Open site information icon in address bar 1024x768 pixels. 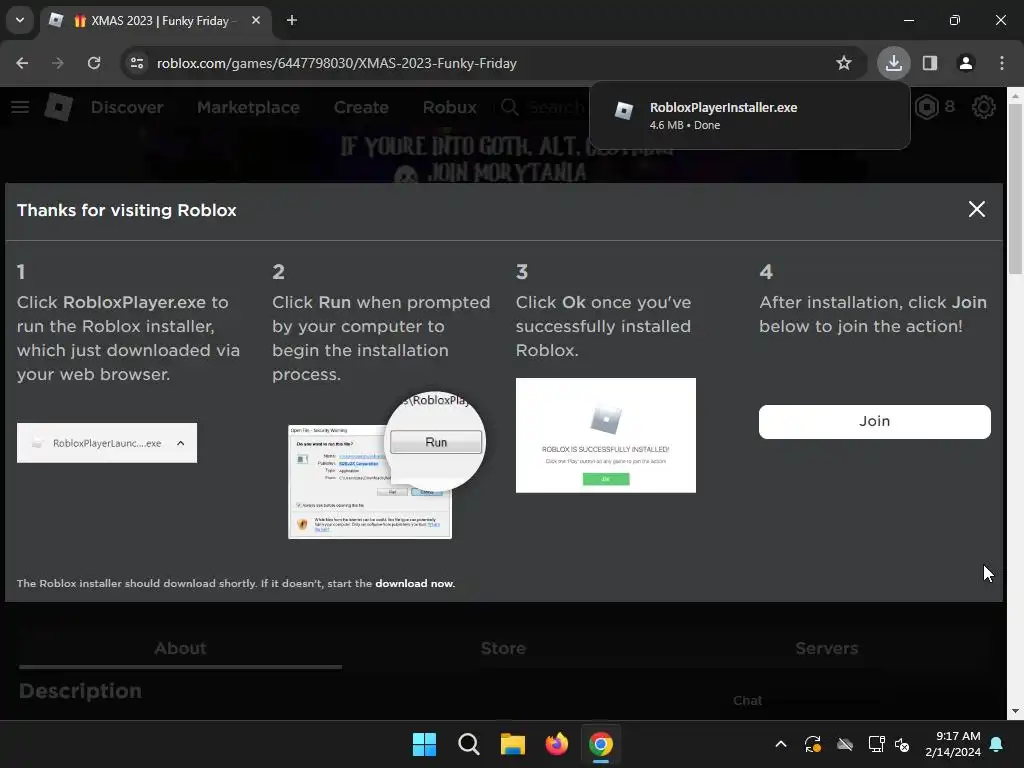pyautogui.click(x=137, y=63)
